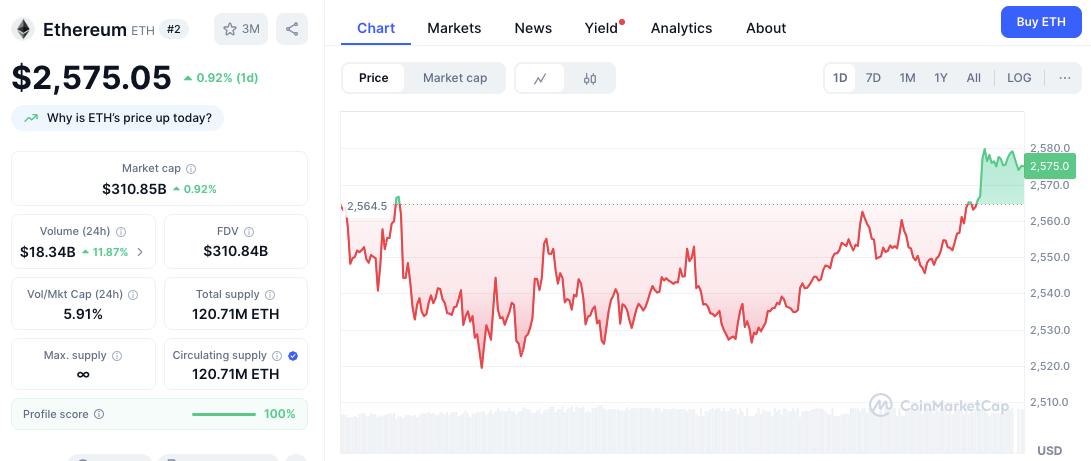Expand the Volume (24h) details chevron

(x=140, y=252)
